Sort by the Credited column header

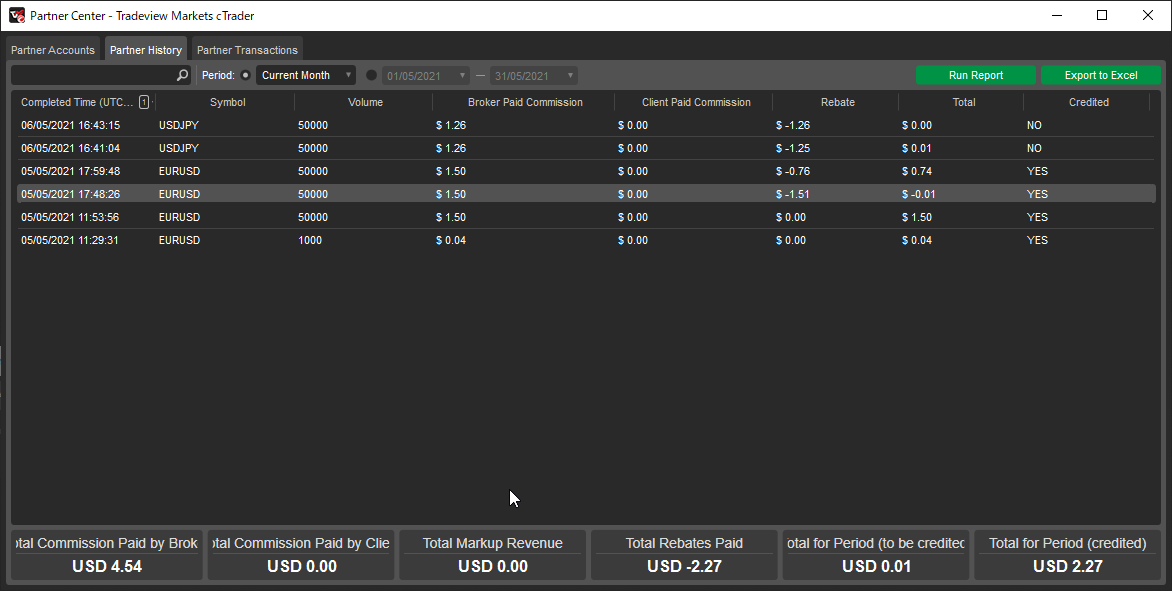tap(1088, 102)
